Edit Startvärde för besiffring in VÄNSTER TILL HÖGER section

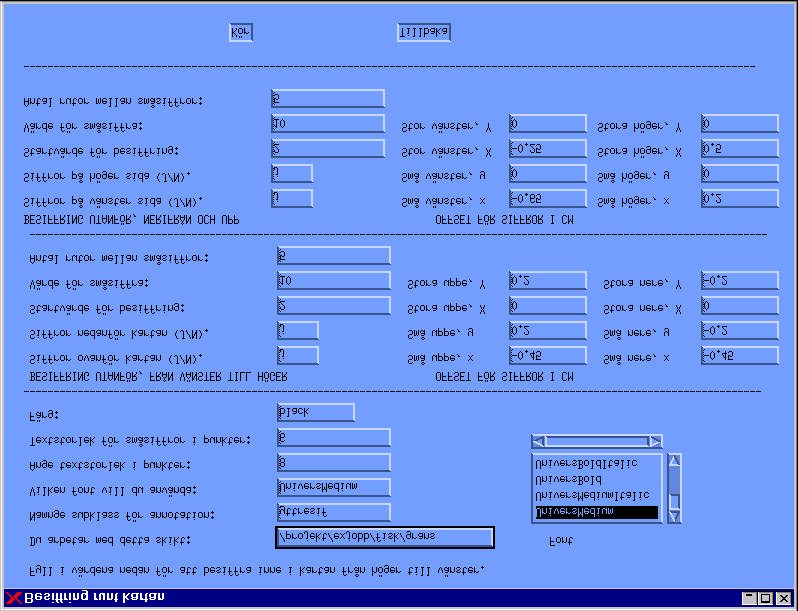click(x=334, y=306)
